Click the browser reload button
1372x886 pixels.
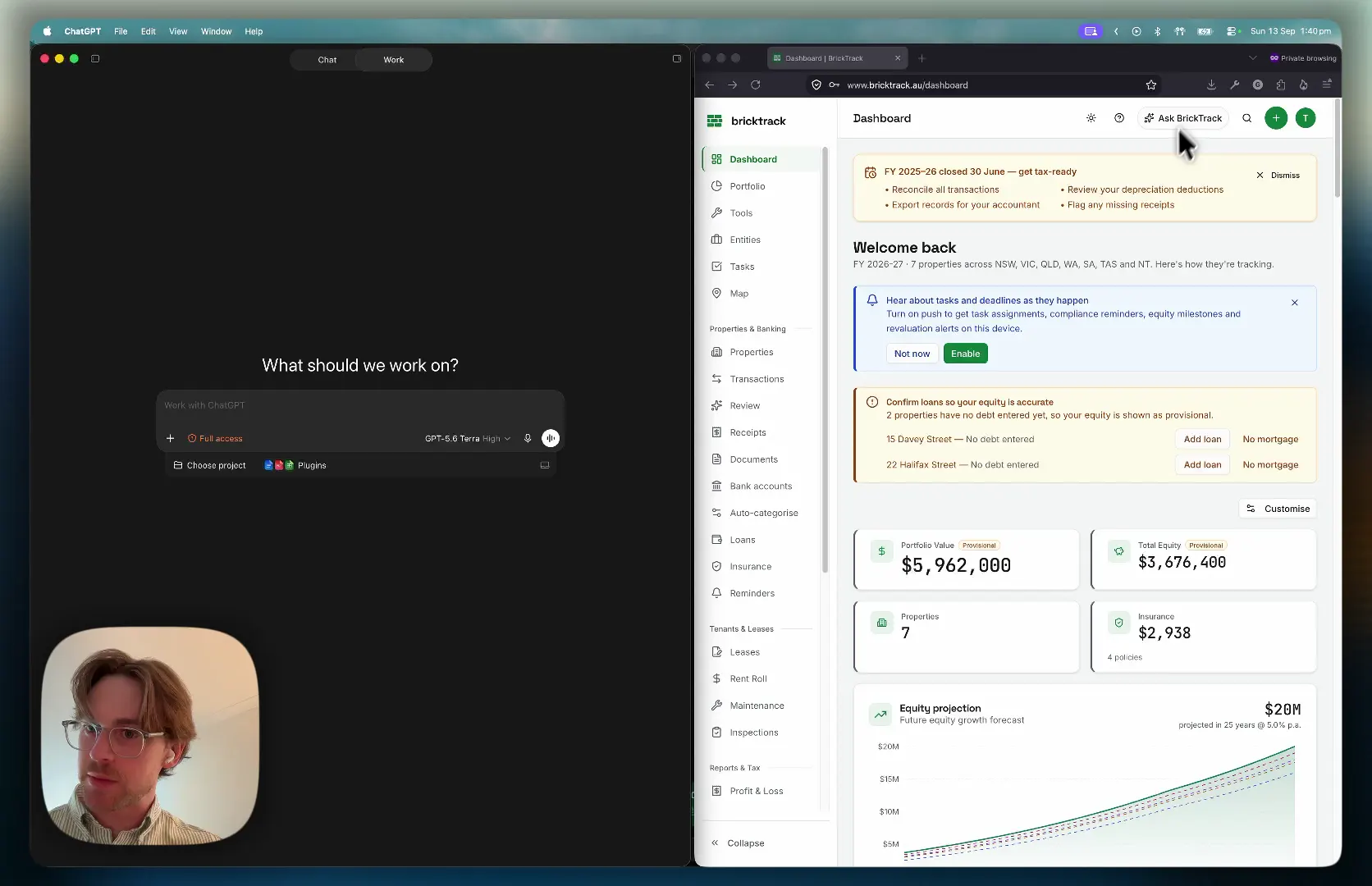coord(755,84)
